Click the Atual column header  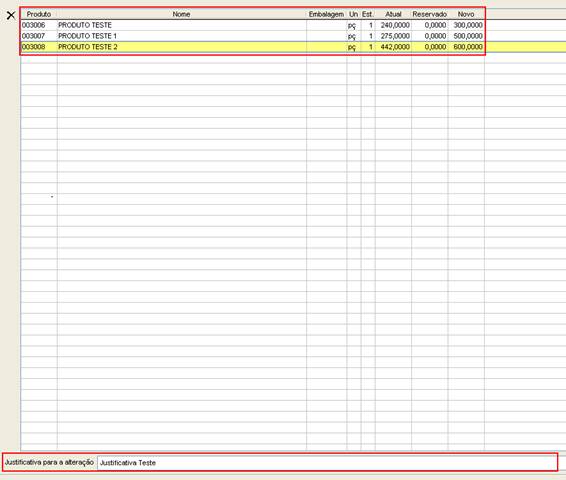393,14
